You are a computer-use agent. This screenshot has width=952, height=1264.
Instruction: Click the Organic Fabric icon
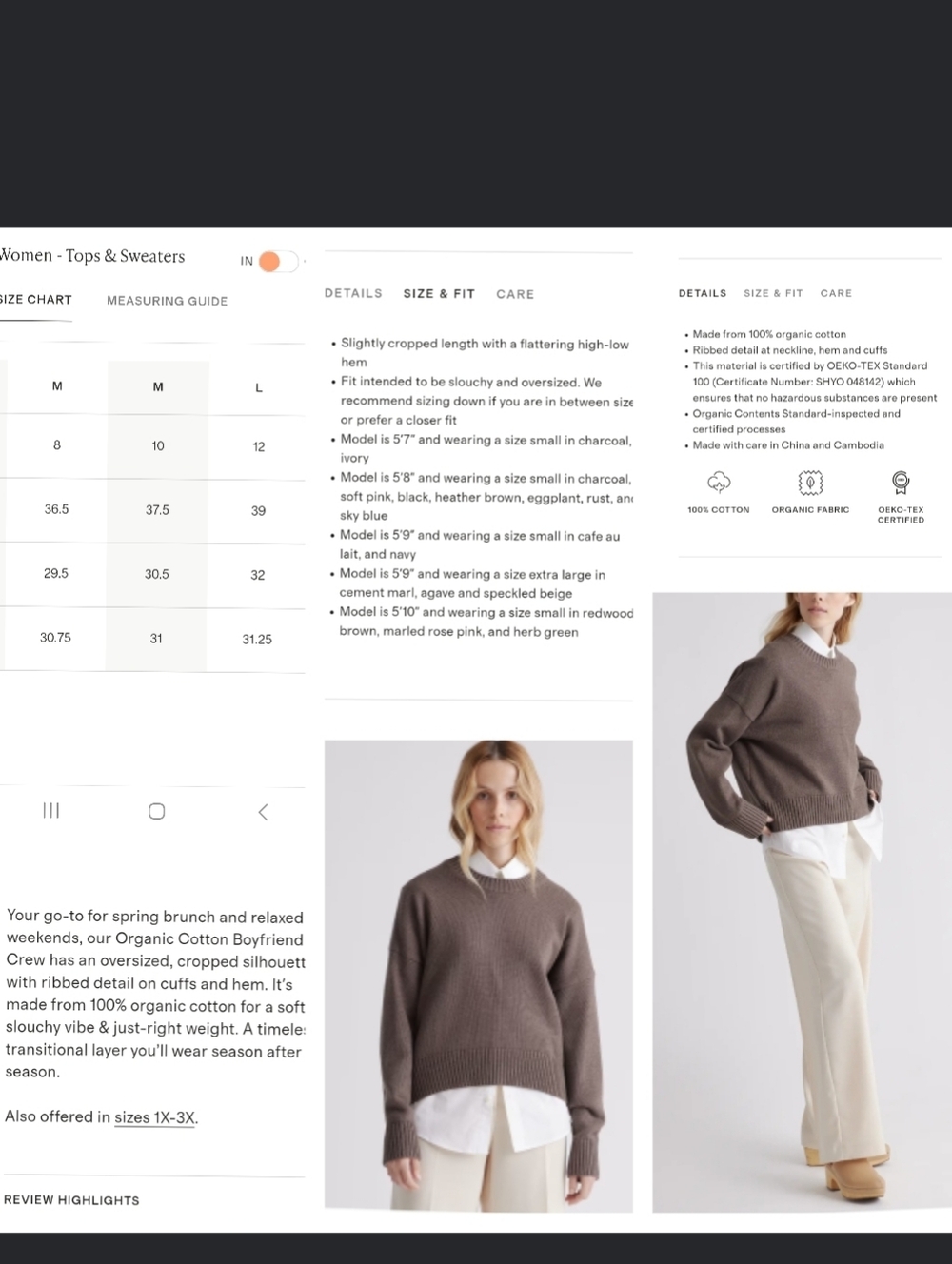810,482
